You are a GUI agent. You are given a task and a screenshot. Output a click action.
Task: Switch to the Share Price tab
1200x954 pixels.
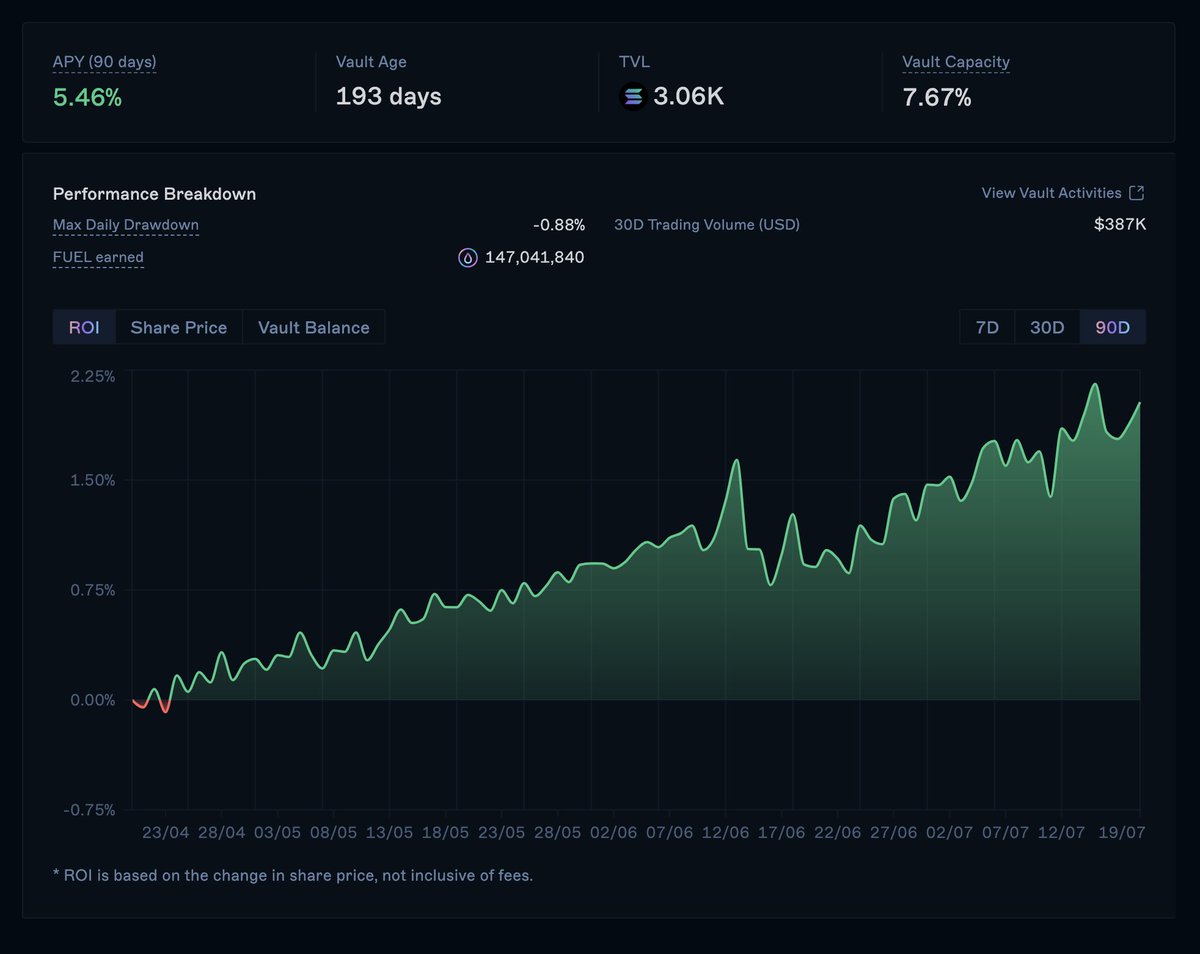(179, 327)
